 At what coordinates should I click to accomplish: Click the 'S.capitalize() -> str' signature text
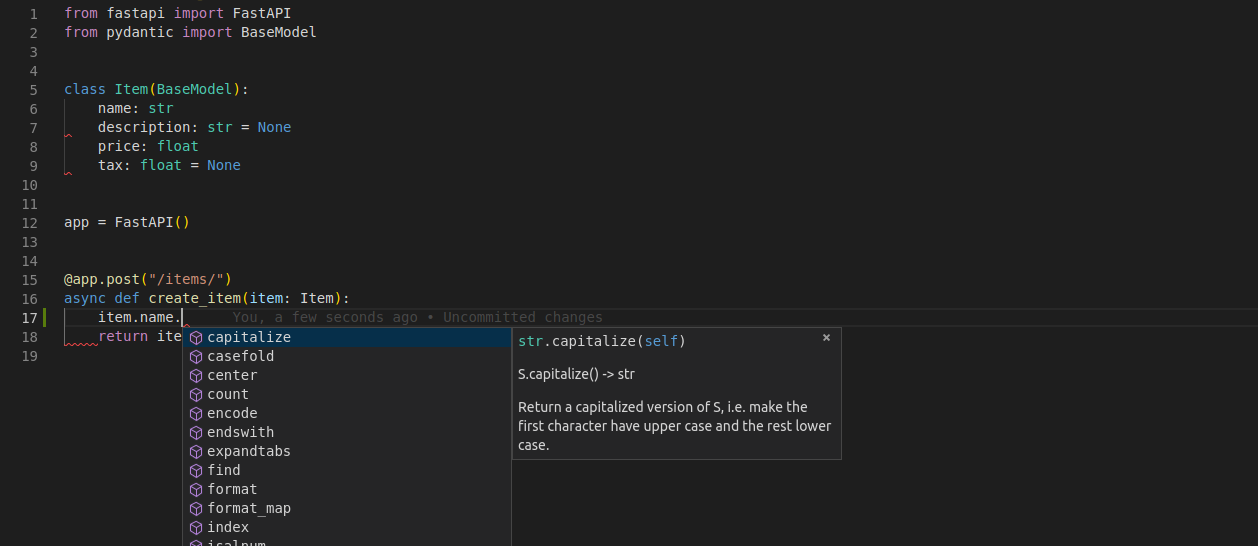[576, 375]
